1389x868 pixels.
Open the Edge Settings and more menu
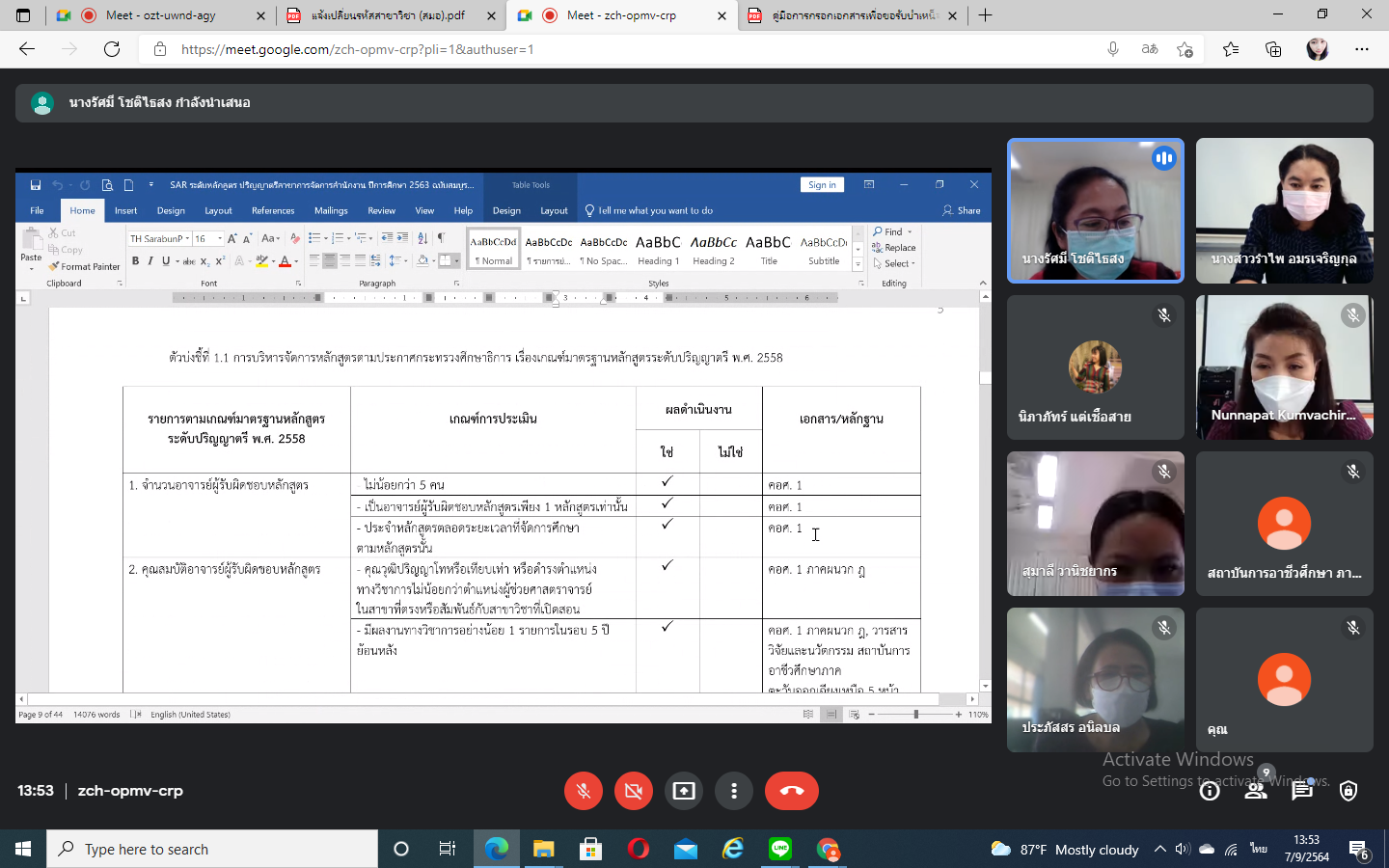[x=1362, y=49]
